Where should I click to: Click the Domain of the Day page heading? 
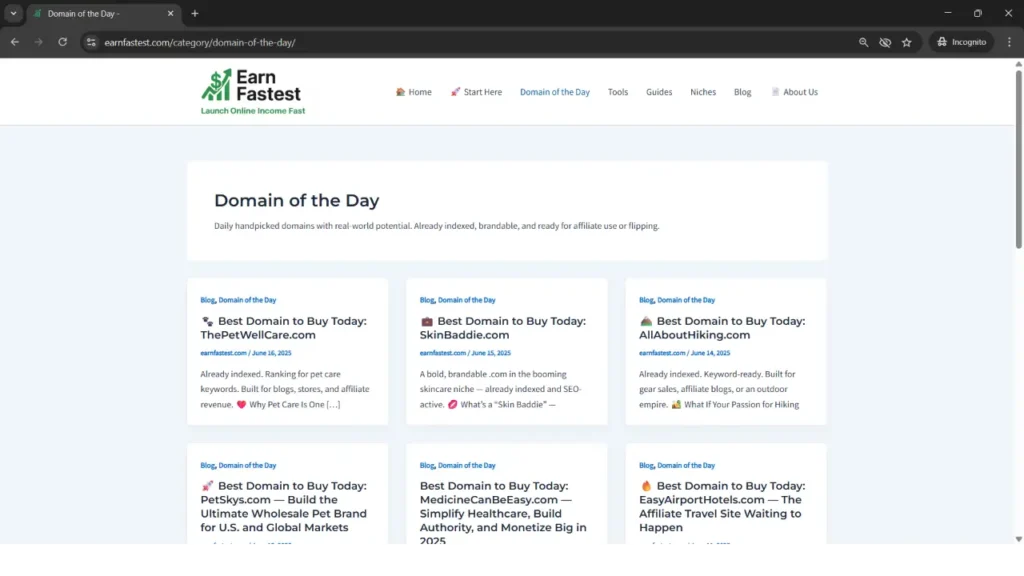296,200
